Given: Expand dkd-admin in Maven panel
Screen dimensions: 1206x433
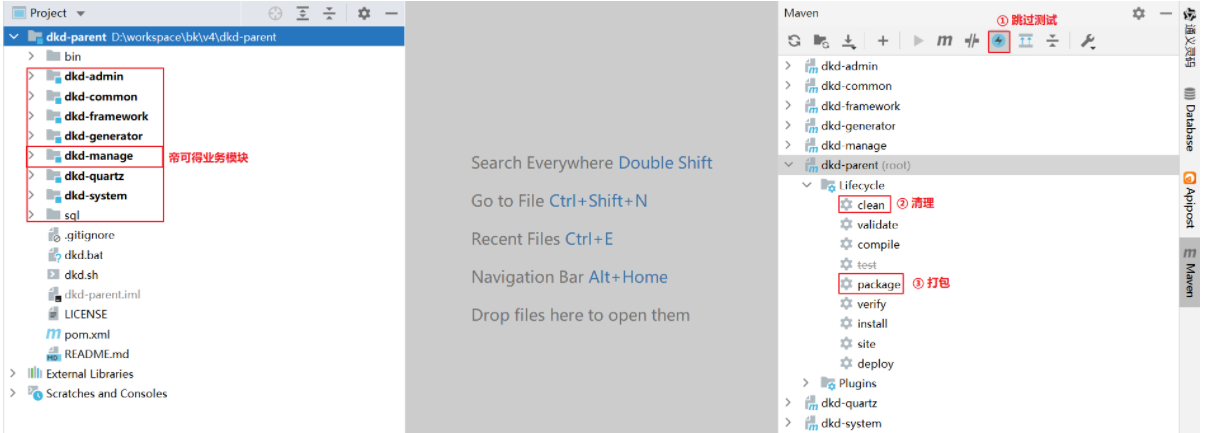Looking at the screenshot, I should point(788,66).
